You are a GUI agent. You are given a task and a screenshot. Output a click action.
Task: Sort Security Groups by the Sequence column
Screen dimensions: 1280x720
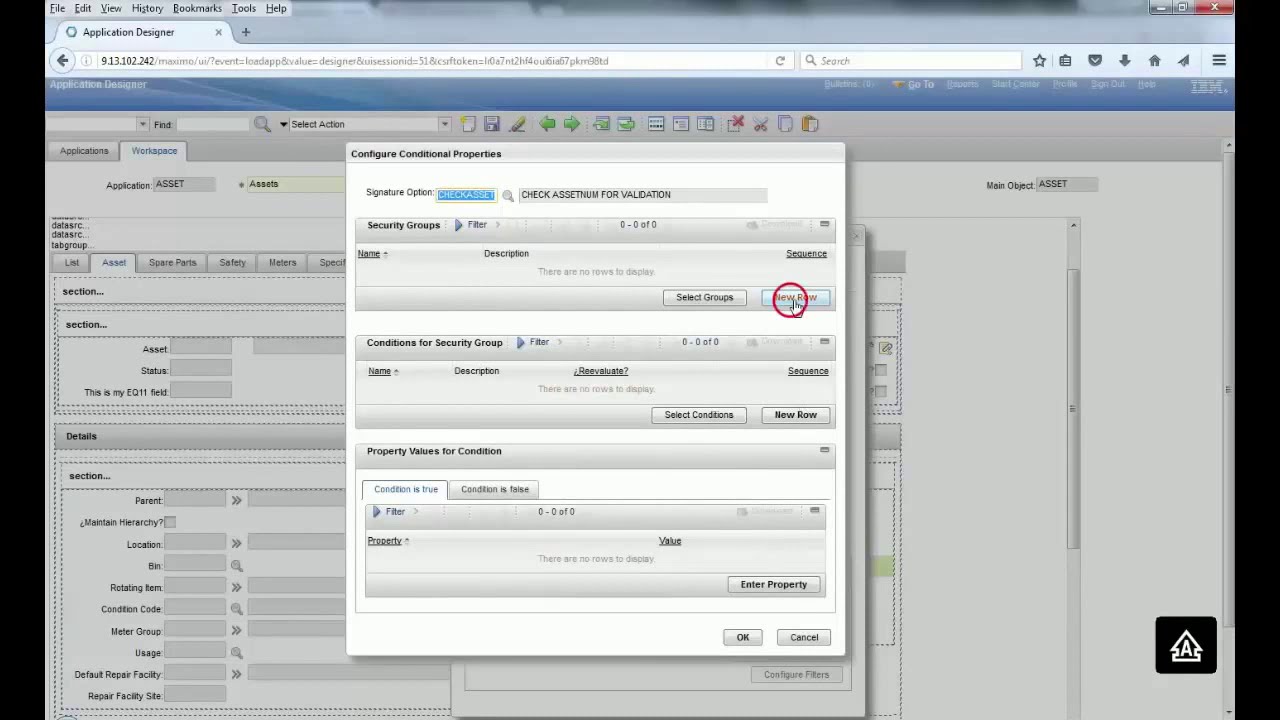pos(806,254)
